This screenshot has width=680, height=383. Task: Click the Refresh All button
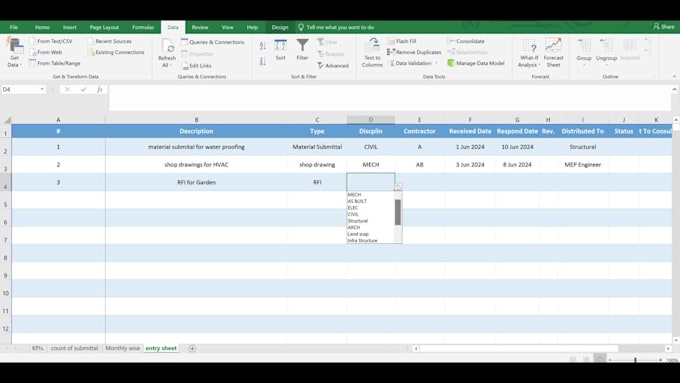point(167,53)
